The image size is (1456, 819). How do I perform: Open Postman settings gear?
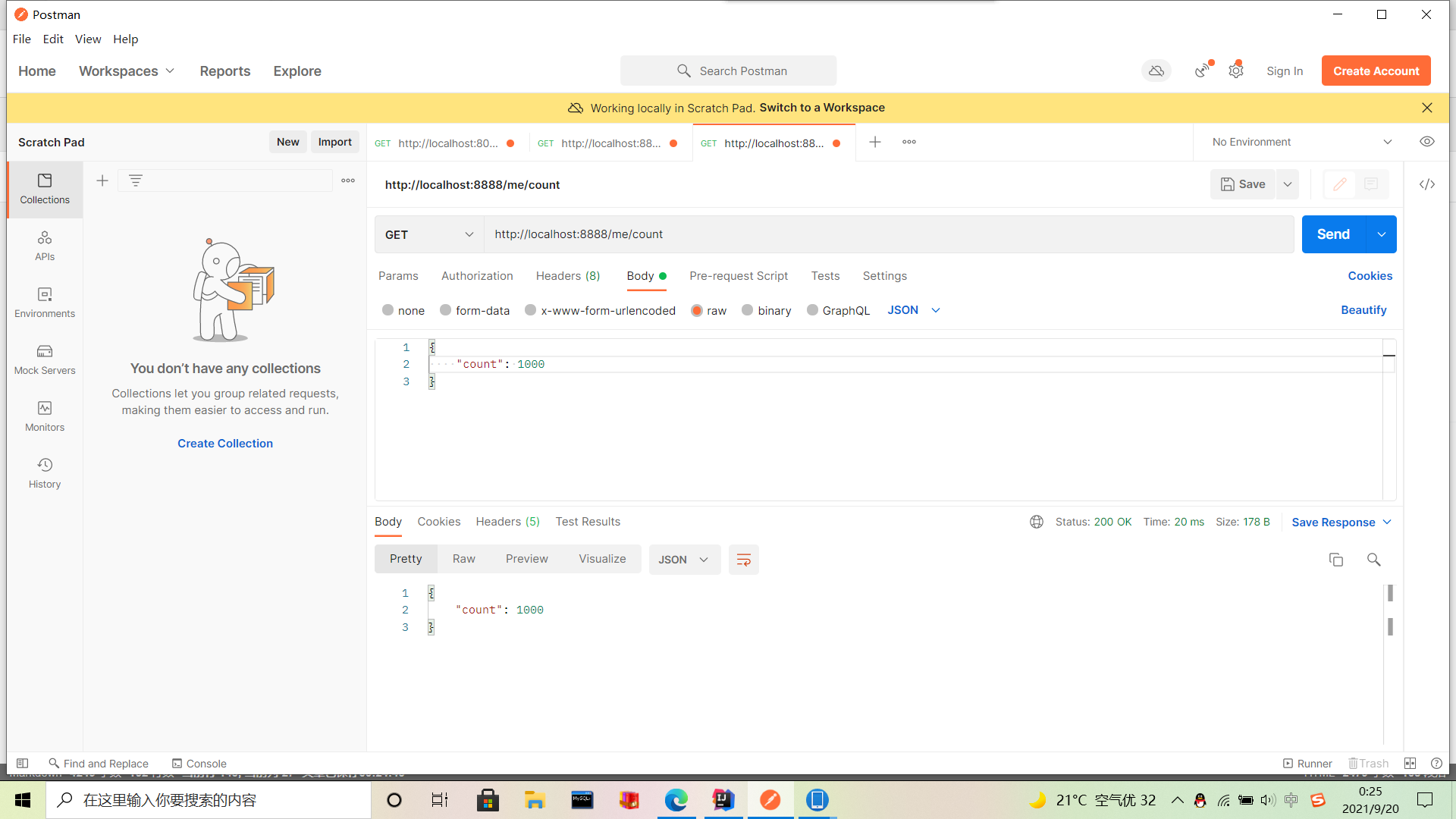1236,70
